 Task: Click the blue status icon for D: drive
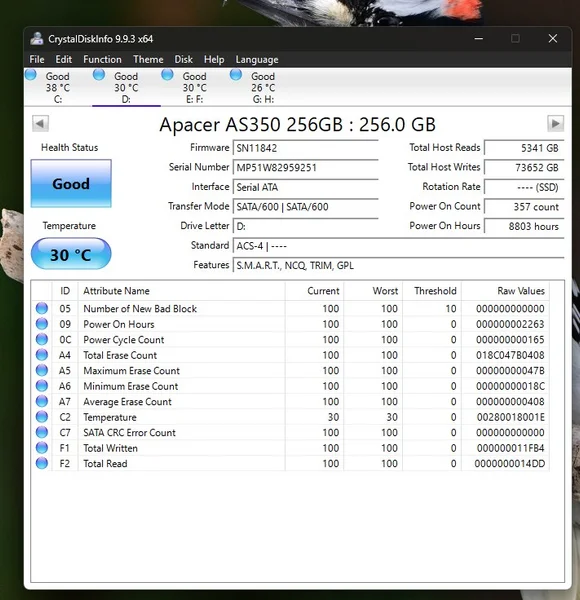pos(99,75)
